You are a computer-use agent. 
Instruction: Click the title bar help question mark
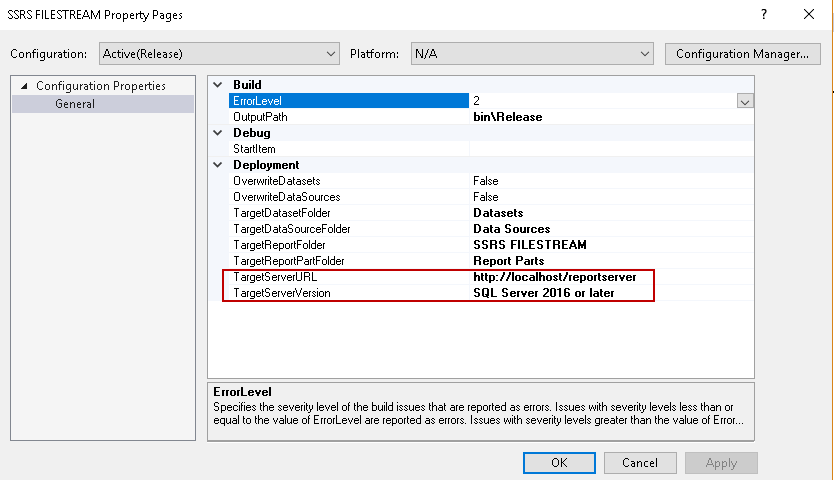point(763,15)
